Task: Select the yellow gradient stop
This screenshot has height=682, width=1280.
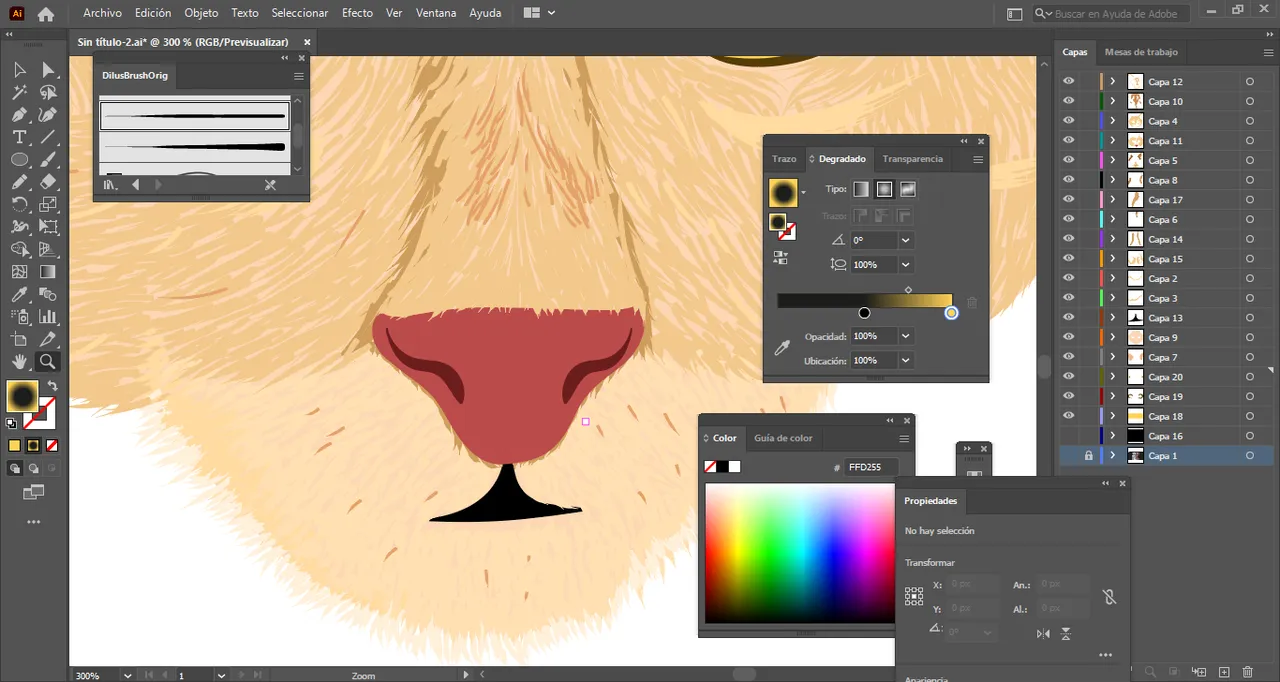Action: [x=951, y=313]
